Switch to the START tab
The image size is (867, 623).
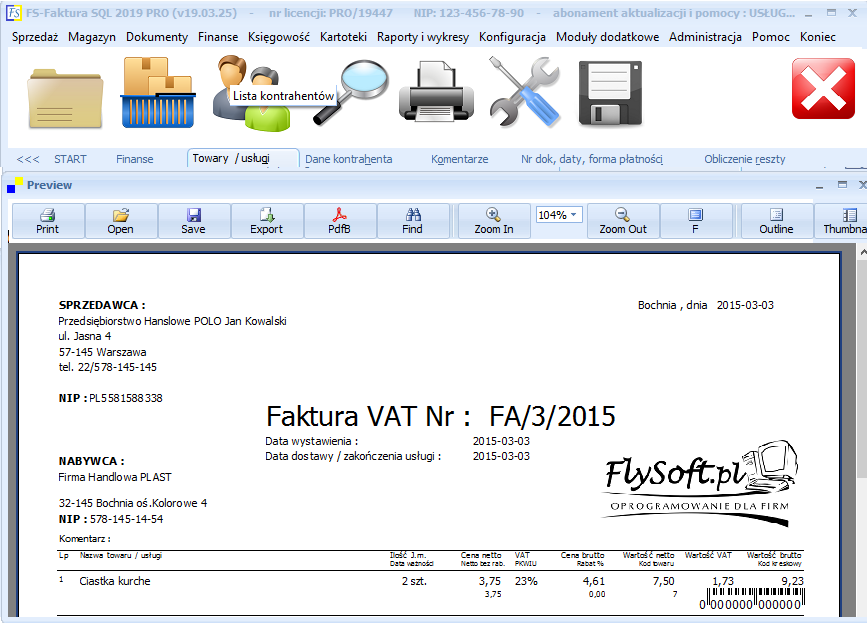tap(70, 159)
